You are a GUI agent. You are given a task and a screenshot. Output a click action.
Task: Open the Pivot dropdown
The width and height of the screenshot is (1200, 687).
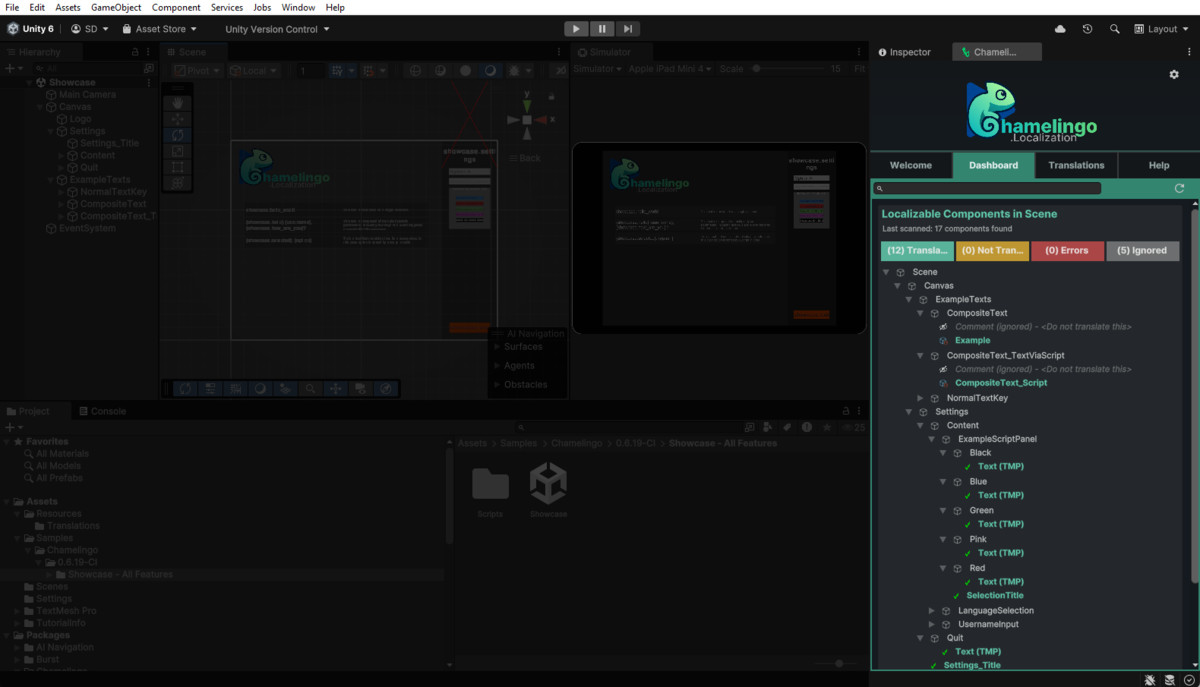pos(195,70)
